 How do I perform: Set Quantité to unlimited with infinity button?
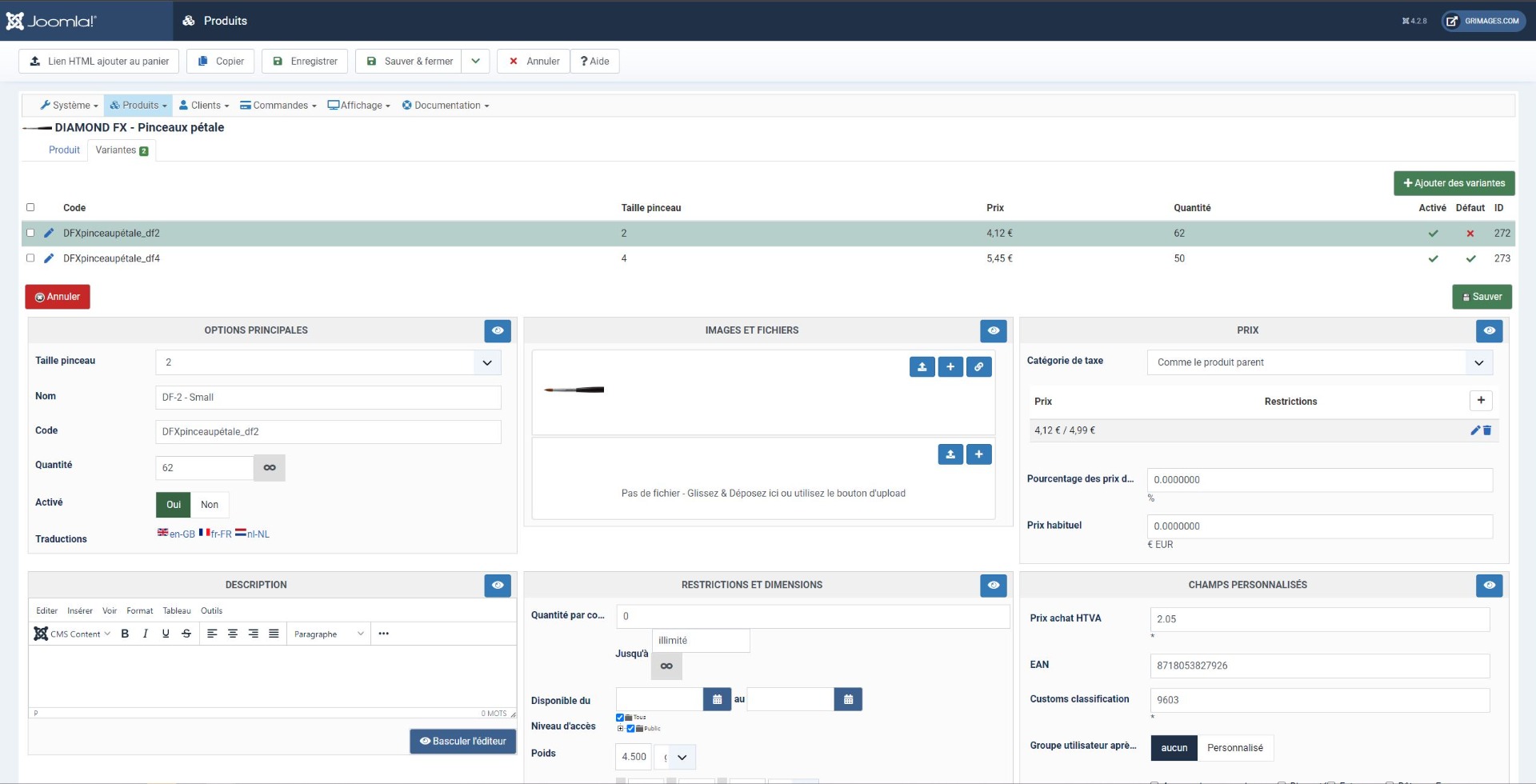[270, 468]
